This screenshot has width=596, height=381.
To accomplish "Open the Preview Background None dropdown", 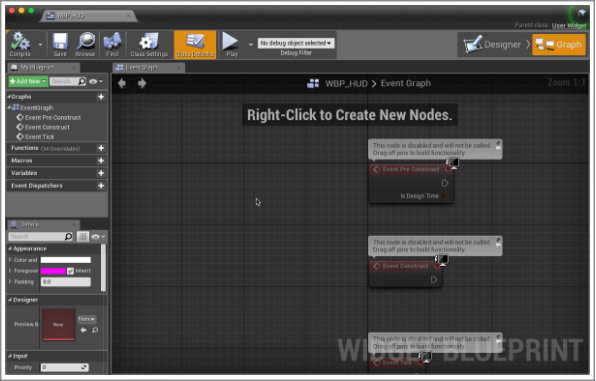I will click(x=87, y=319).
